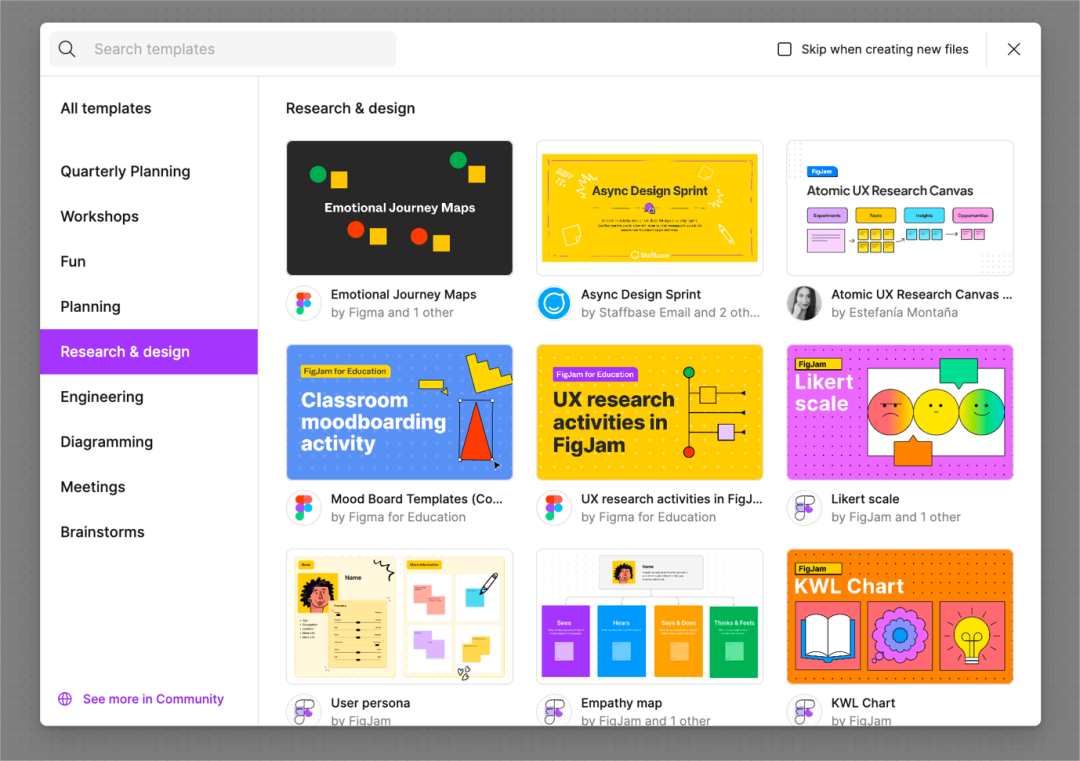The height and width of the screenshot is (761, 1080).
Task: Open Emotional Journey Maps template thumbnail
Action: (x=399, y=208)
